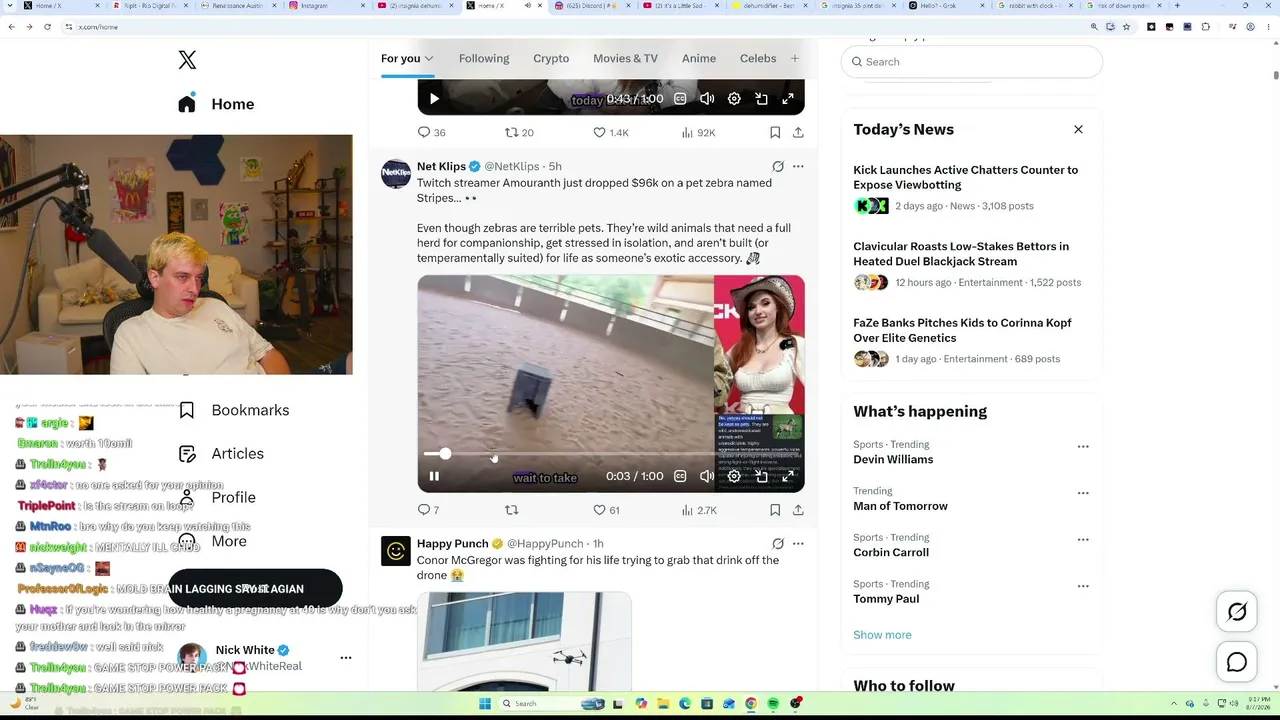Screen dimensions: 1280x720
Task: Click the X search field
Action: tap(971, 62)
